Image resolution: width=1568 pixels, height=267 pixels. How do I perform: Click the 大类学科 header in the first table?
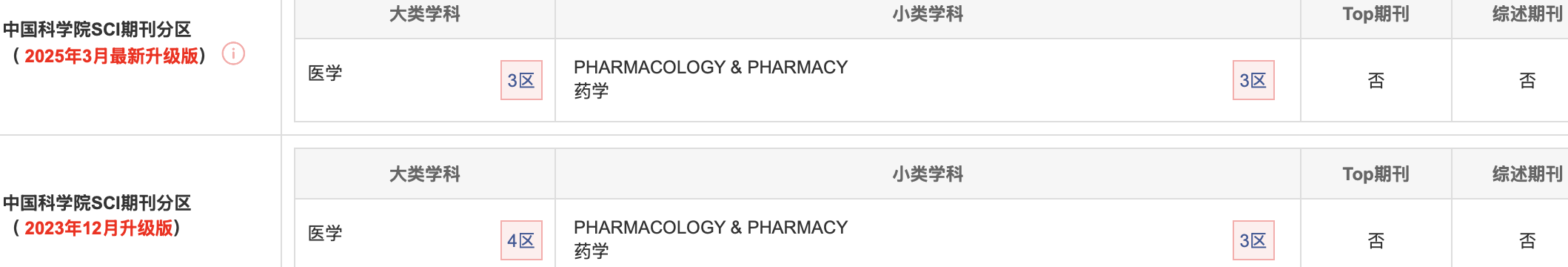pyautogui.click(x=425, y=14)
